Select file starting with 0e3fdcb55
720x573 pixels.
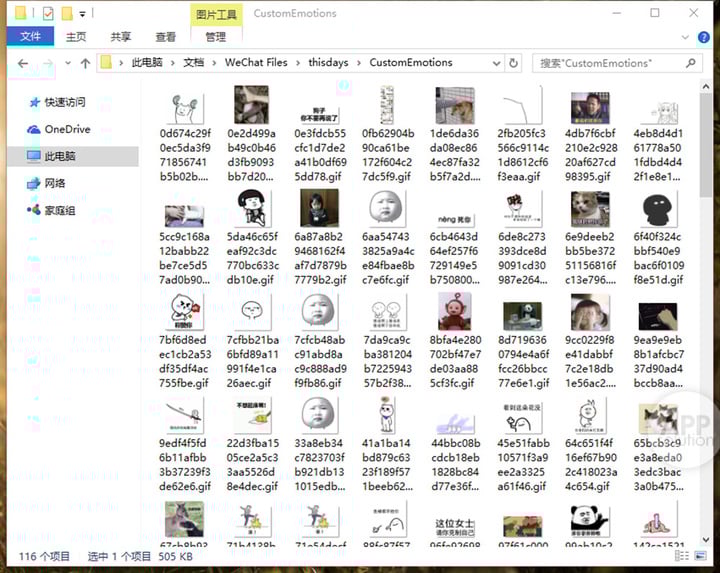pos(320,135)
